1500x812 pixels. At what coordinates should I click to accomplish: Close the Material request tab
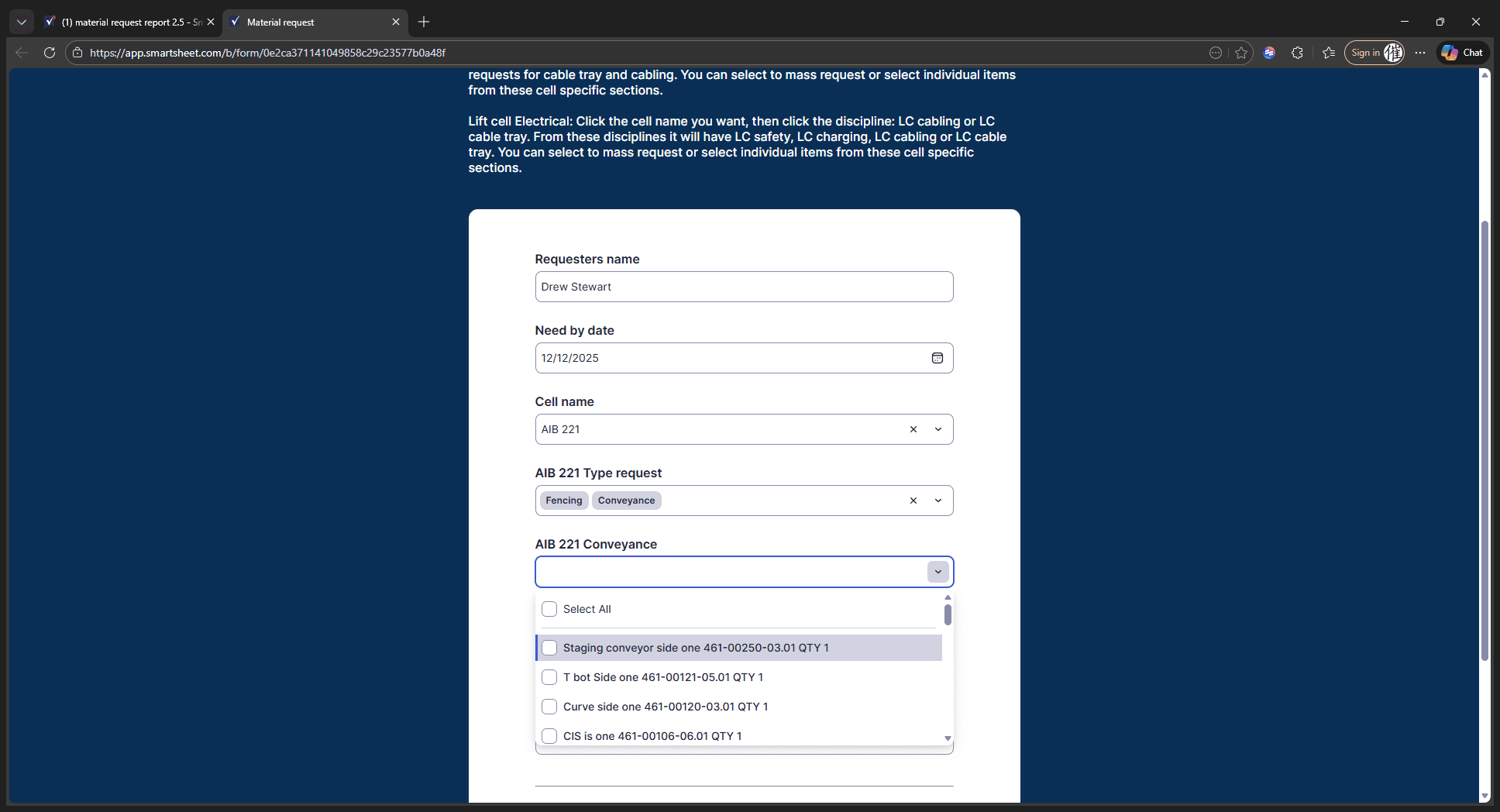click(x=396, y=22)
